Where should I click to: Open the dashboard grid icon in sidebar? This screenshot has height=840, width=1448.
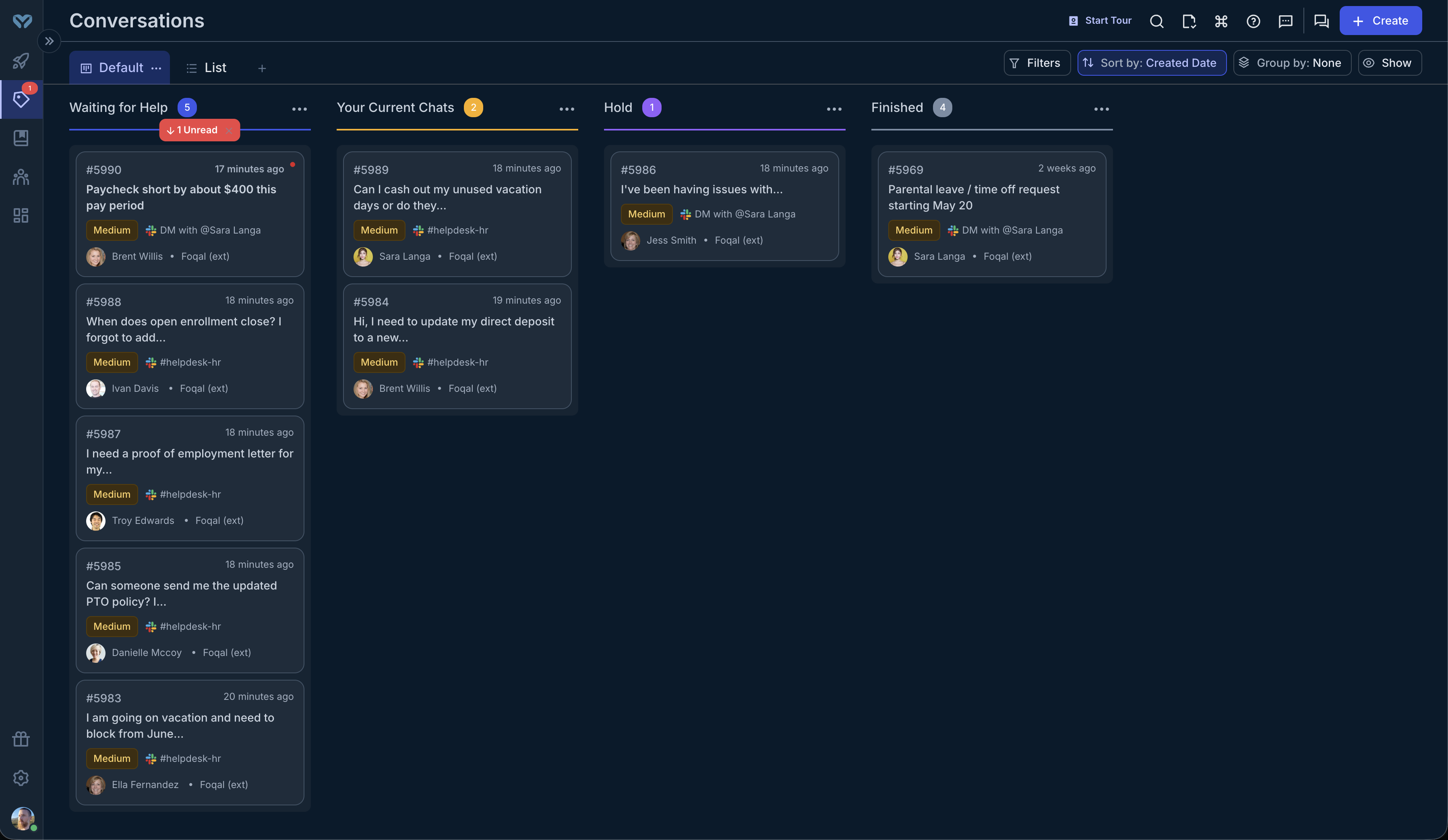pyautogui.click(x=21, y=215)
